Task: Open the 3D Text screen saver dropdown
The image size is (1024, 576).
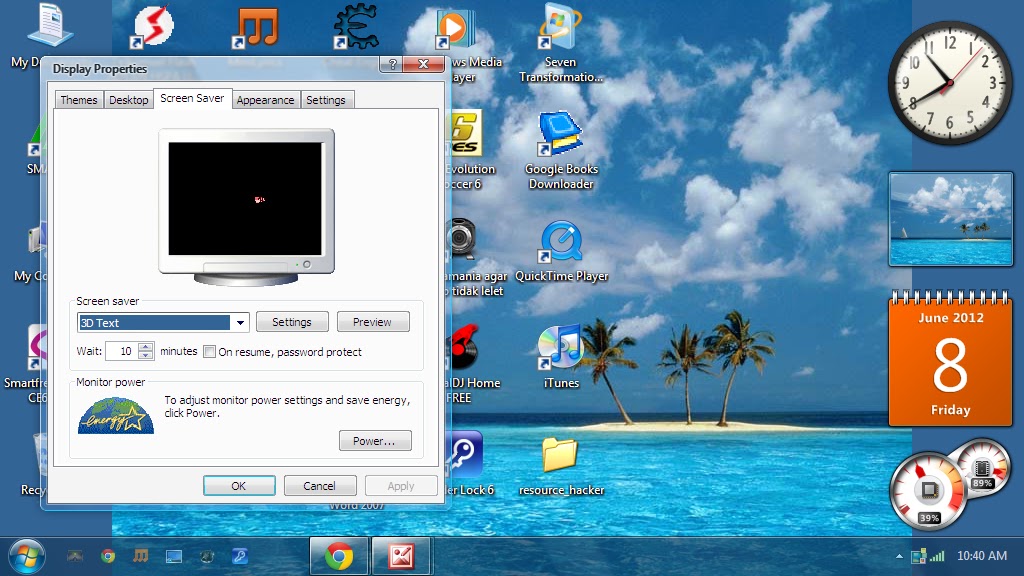Action: [x=240, y=323]
